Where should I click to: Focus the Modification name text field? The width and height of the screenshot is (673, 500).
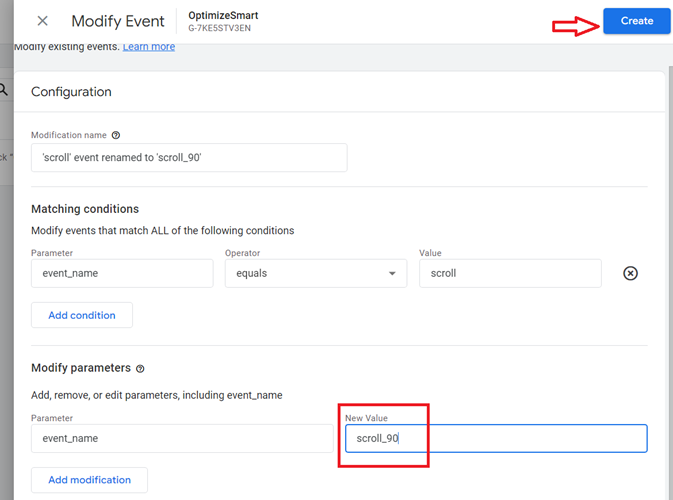click(189, 158)
